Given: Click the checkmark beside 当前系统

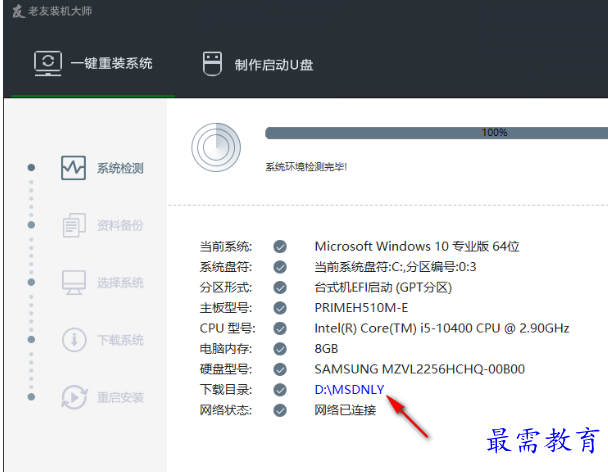Looking at the screenshot, I should click(280, 246).
